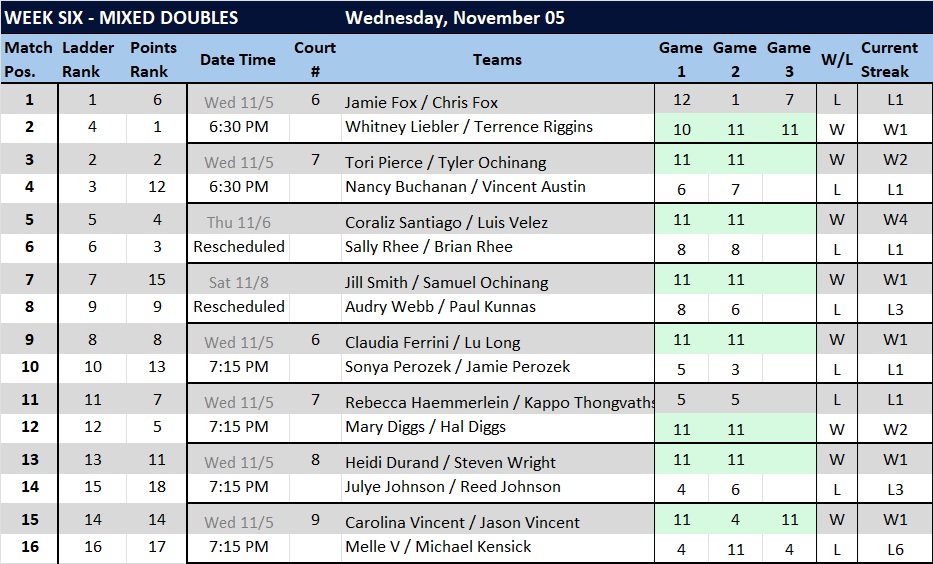Click the Melle V / Michael Kensick cell
Viewport: 933px width, 564px height.
438,547
